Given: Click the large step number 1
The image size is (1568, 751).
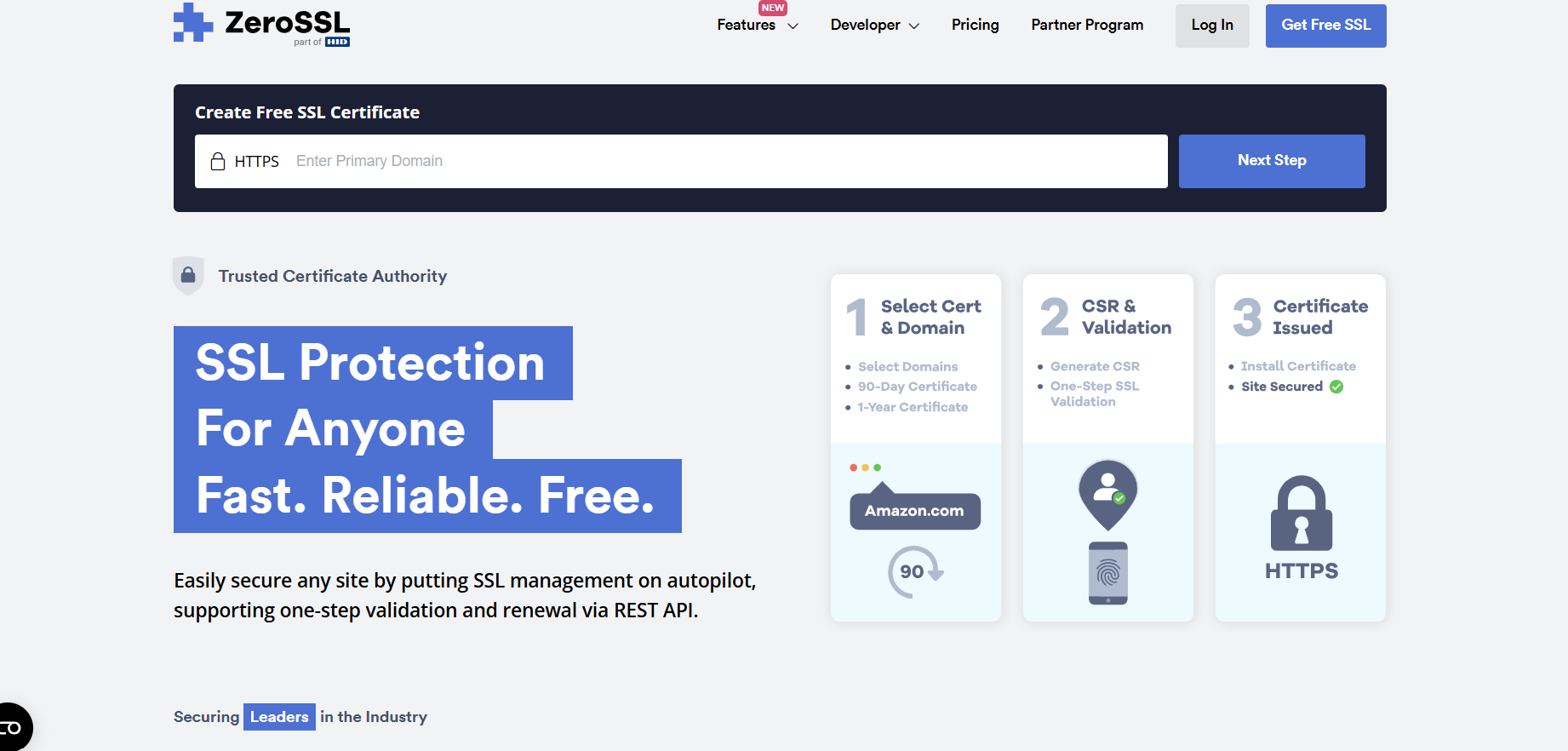Looking at the screenshot, I should [x=857, y=317].
